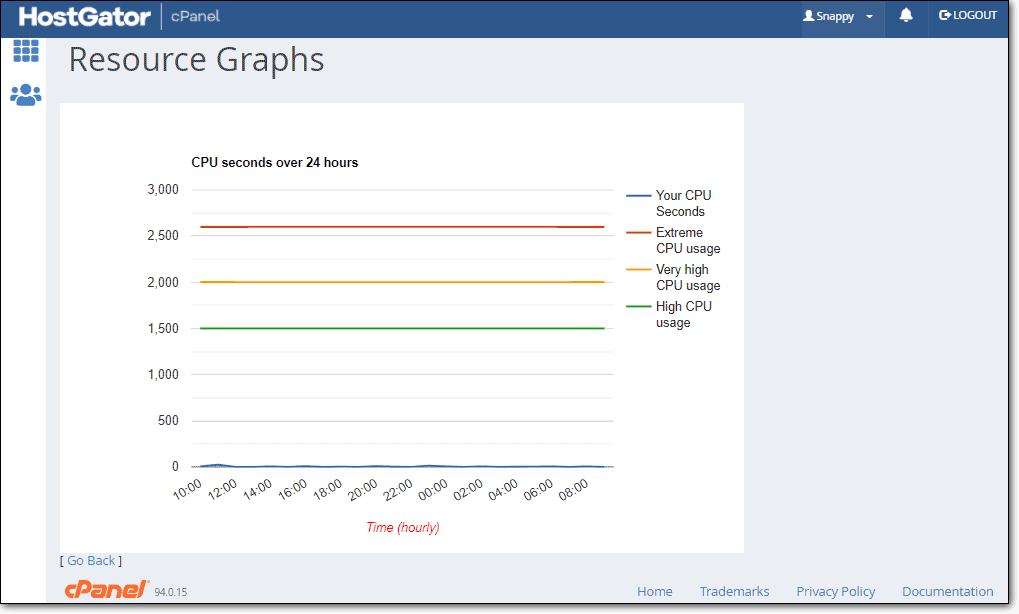Click the cPanel text beside HostGator logo

click(x=195, y=16)
